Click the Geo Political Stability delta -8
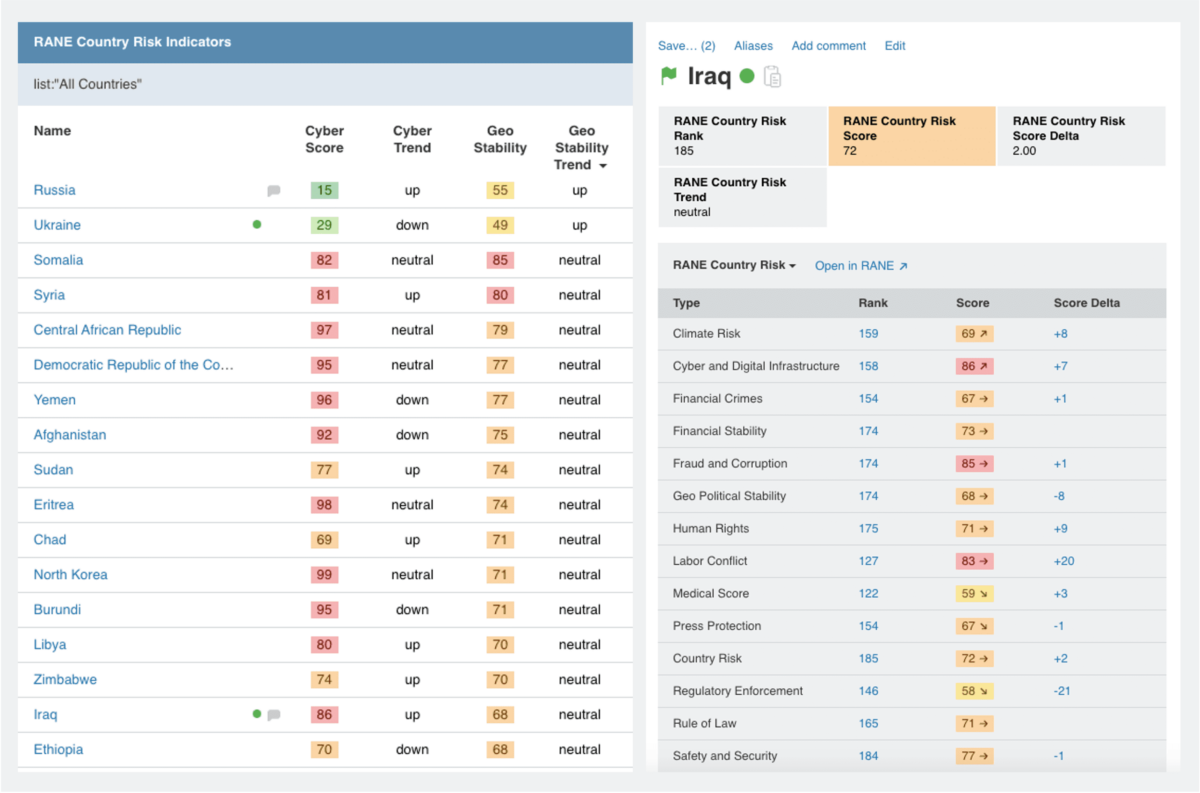 coord(1059,496)
